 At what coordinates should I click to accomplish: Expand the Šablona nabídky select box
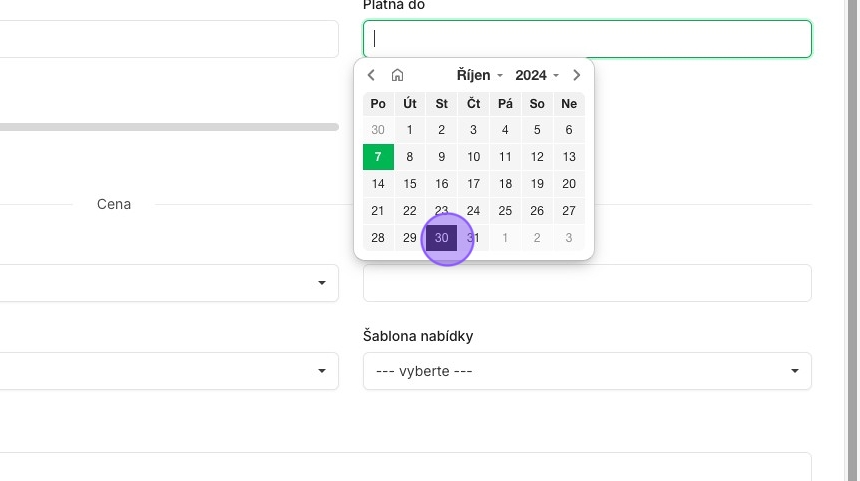coord(587,371)
